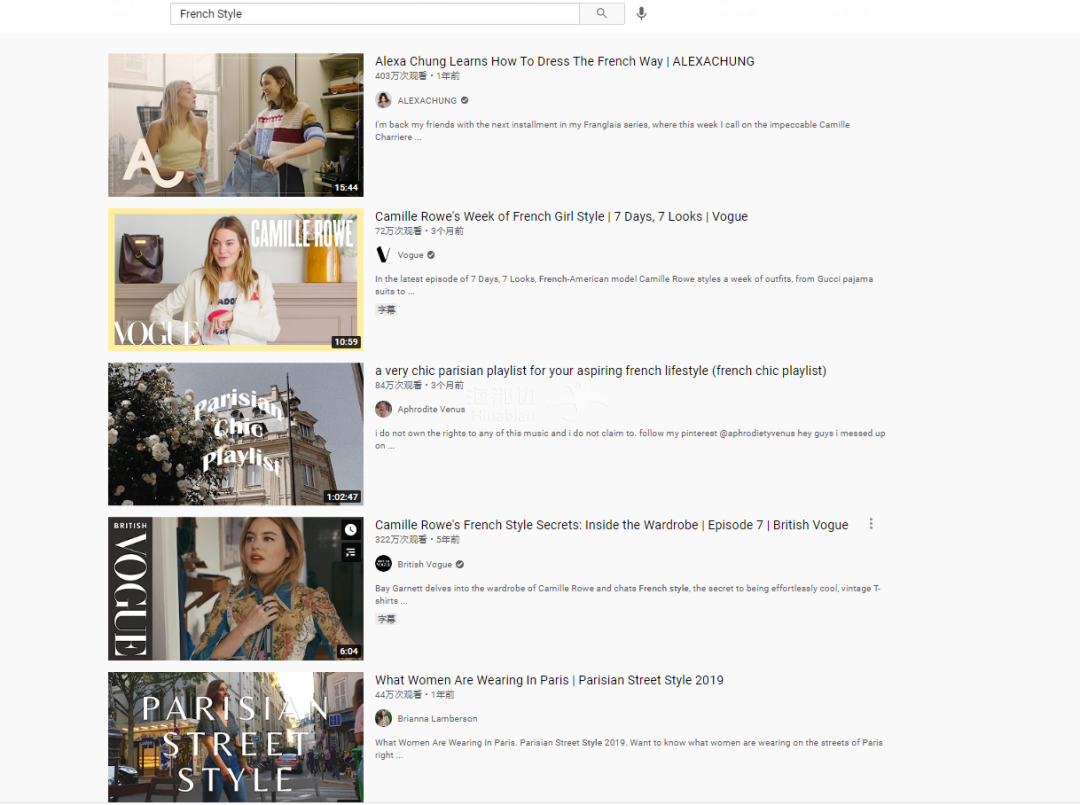The height and width of the screenshot is (805, 1080).
Task: Go to Aphrodite Venus channel name
Action: pos(431,409)
